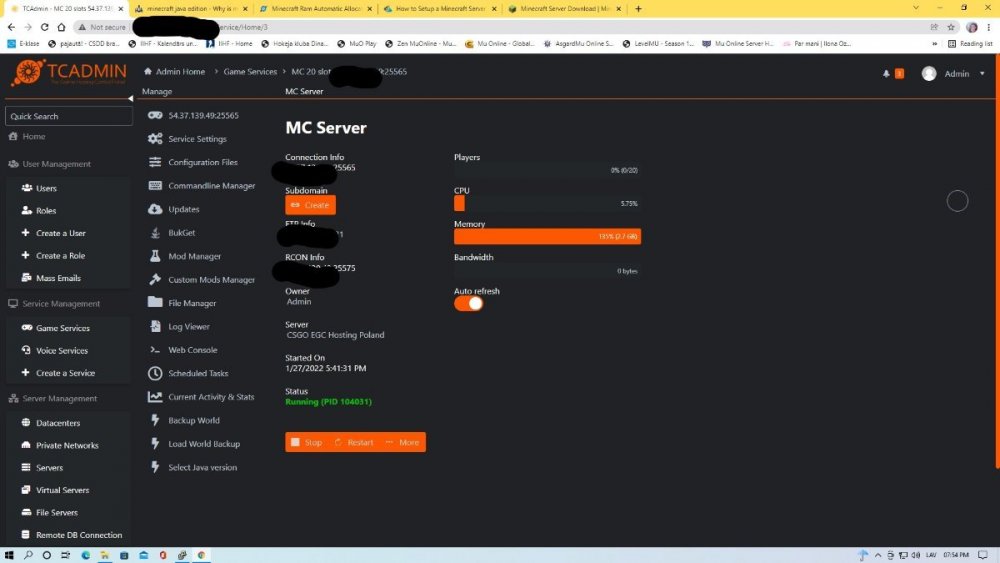Select Game Services in sidebar

click(x=62, y=328)
